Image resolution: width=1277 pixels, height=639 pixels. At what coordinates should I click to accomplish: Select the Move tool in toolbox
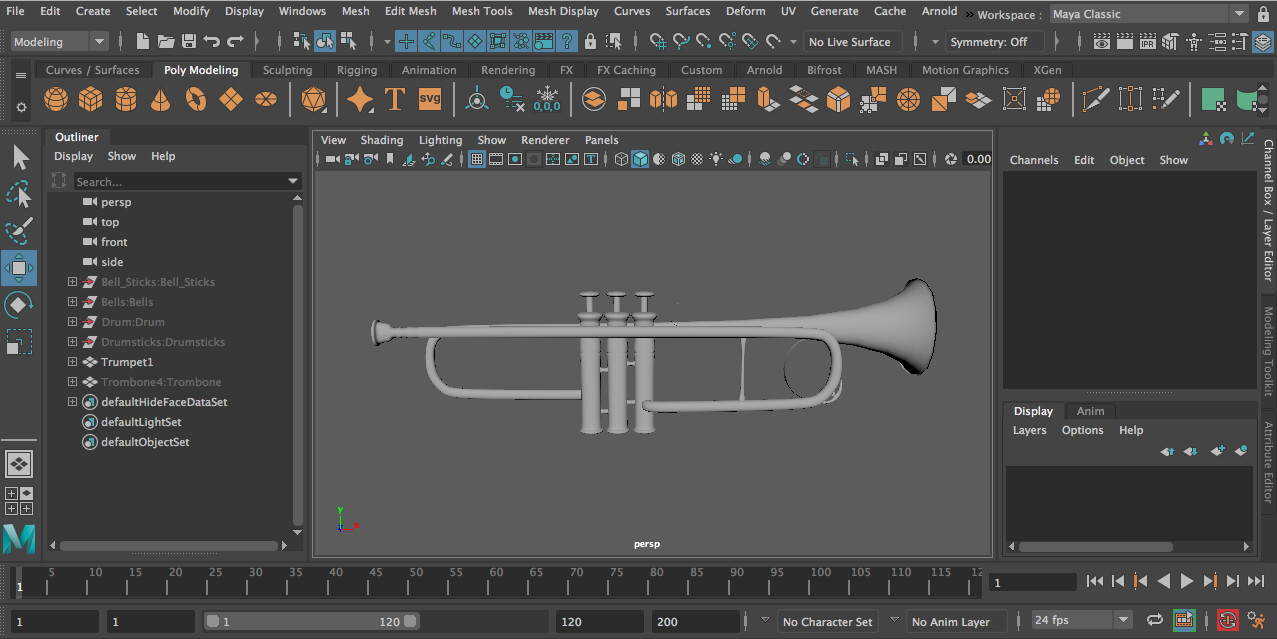tap(18, 268)
